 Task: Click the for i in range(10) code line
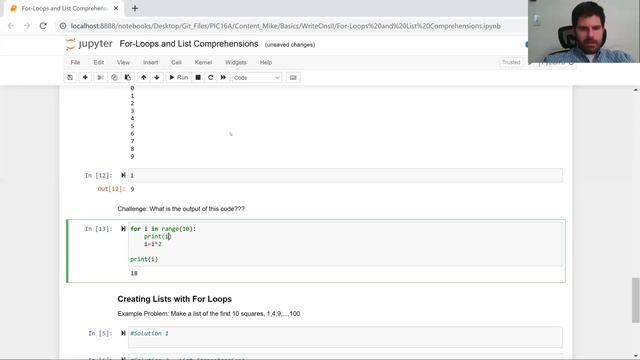pos(163,229)
